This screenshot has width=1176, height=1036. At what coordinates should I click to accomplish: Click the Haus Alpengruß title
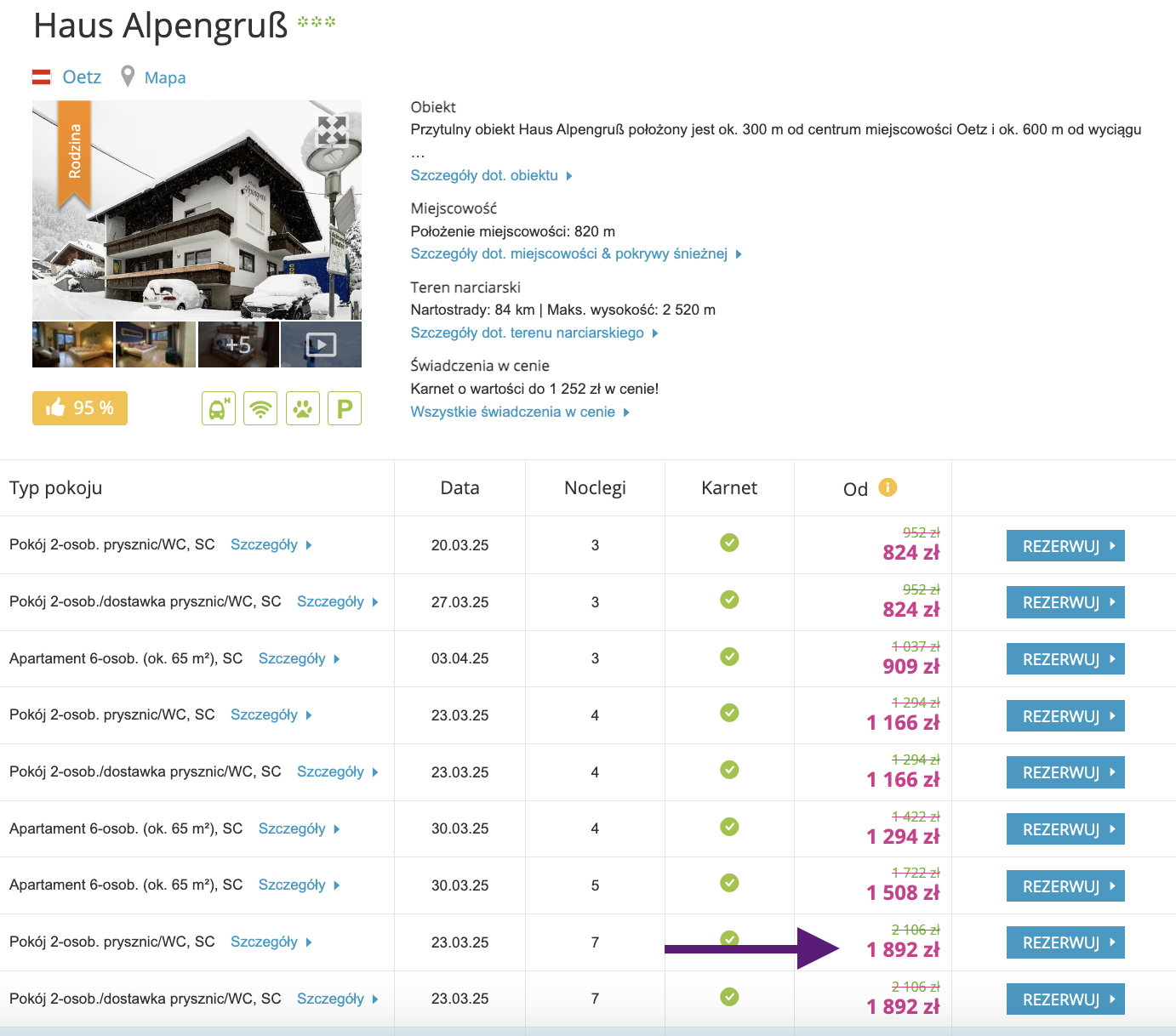pyautogui.click(x=161, y=26)
